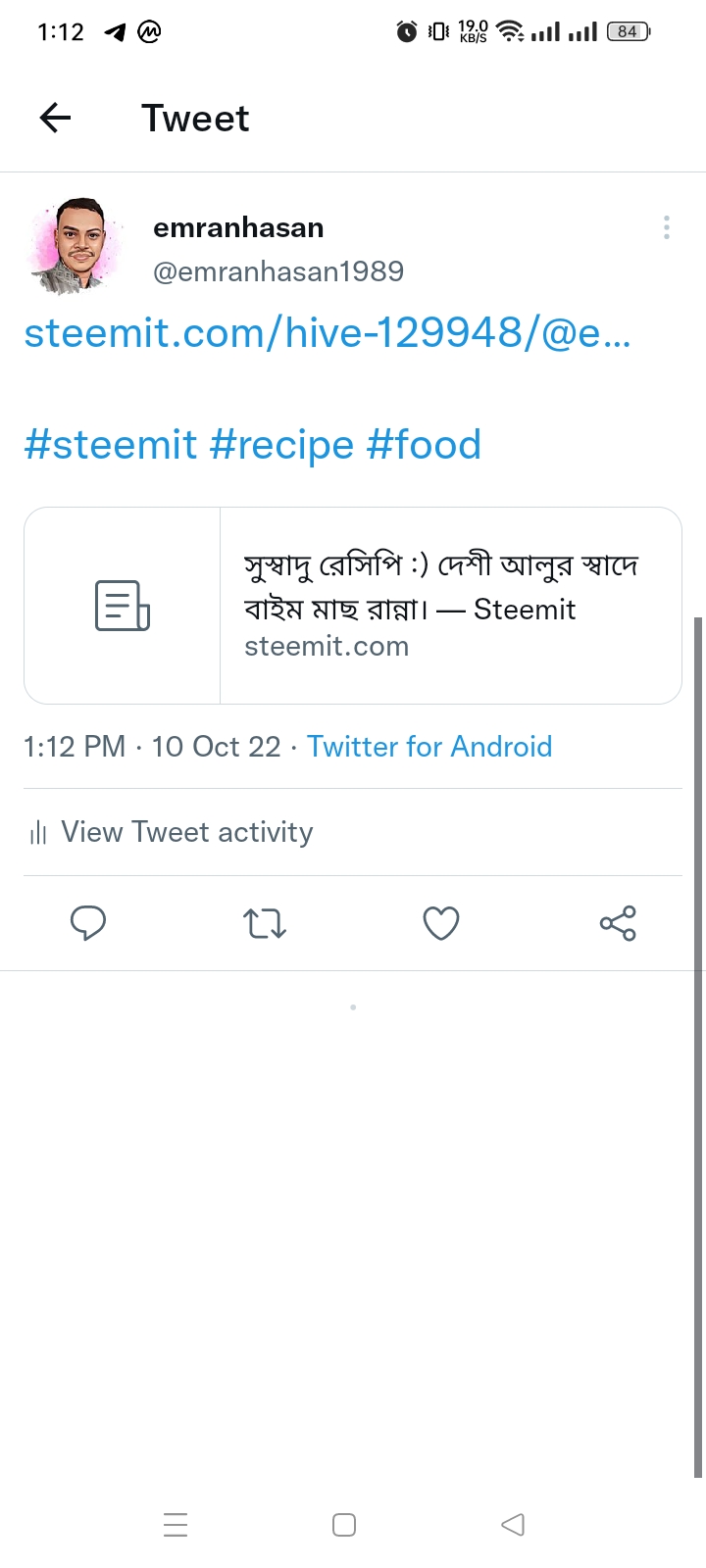
Task: Tap the #recipe hashtag
Action: pos(281,445)
